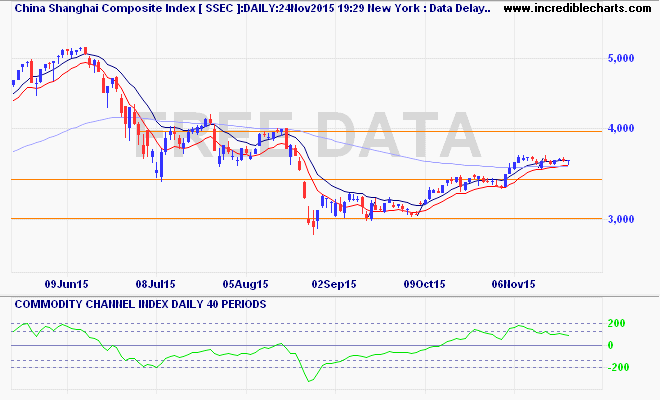Screen dimensions: 660x400
Task: Click the lowest candlestick below 3,000
Action: pos(313,222)
